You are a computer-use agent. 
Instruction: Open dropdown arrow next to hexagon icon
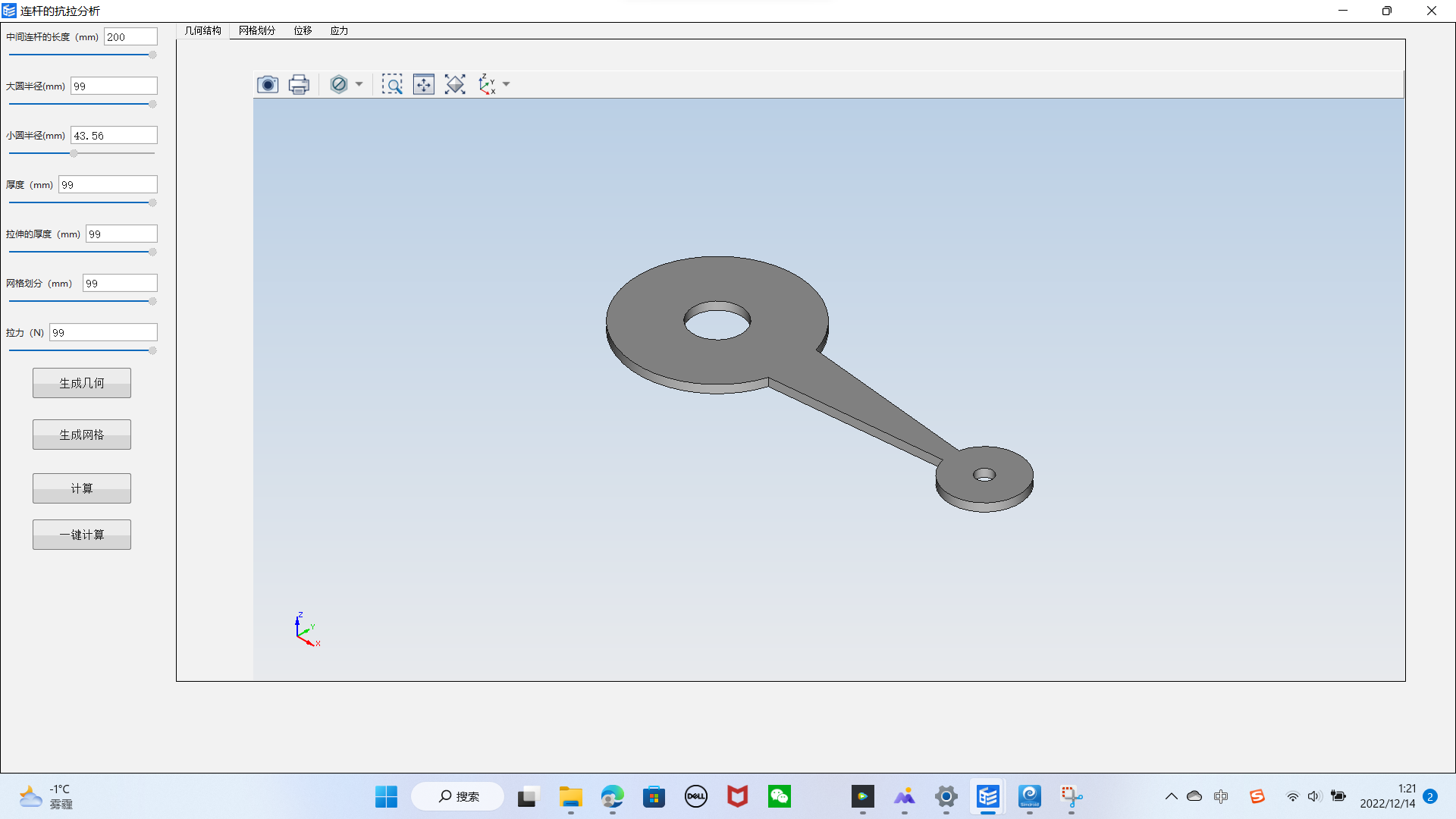(359, 84)
